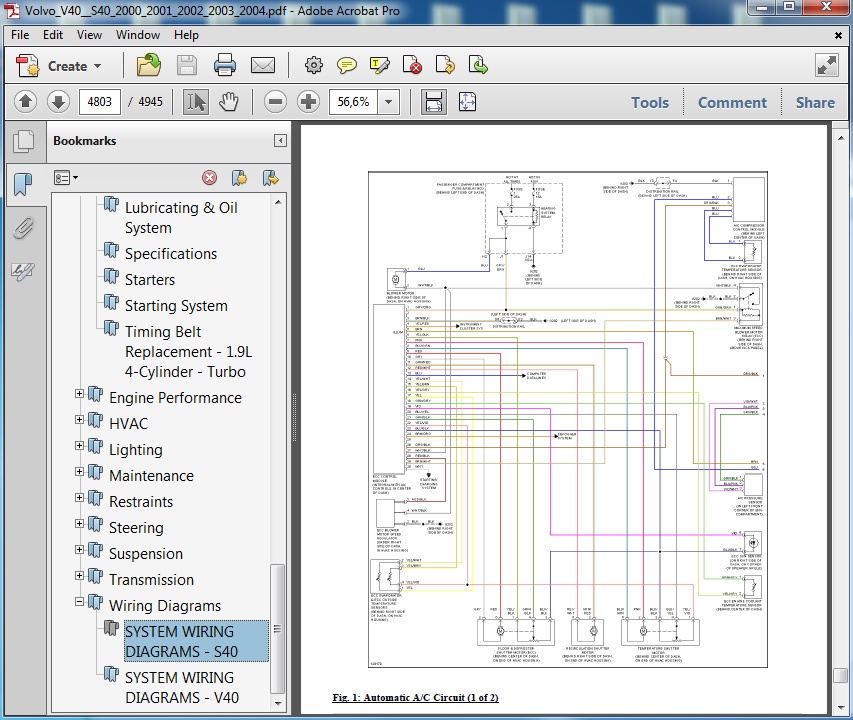Toggle the Bookmarks navigation panel
The width and height of the screenshot is (853, 720).
coord(23,184)
